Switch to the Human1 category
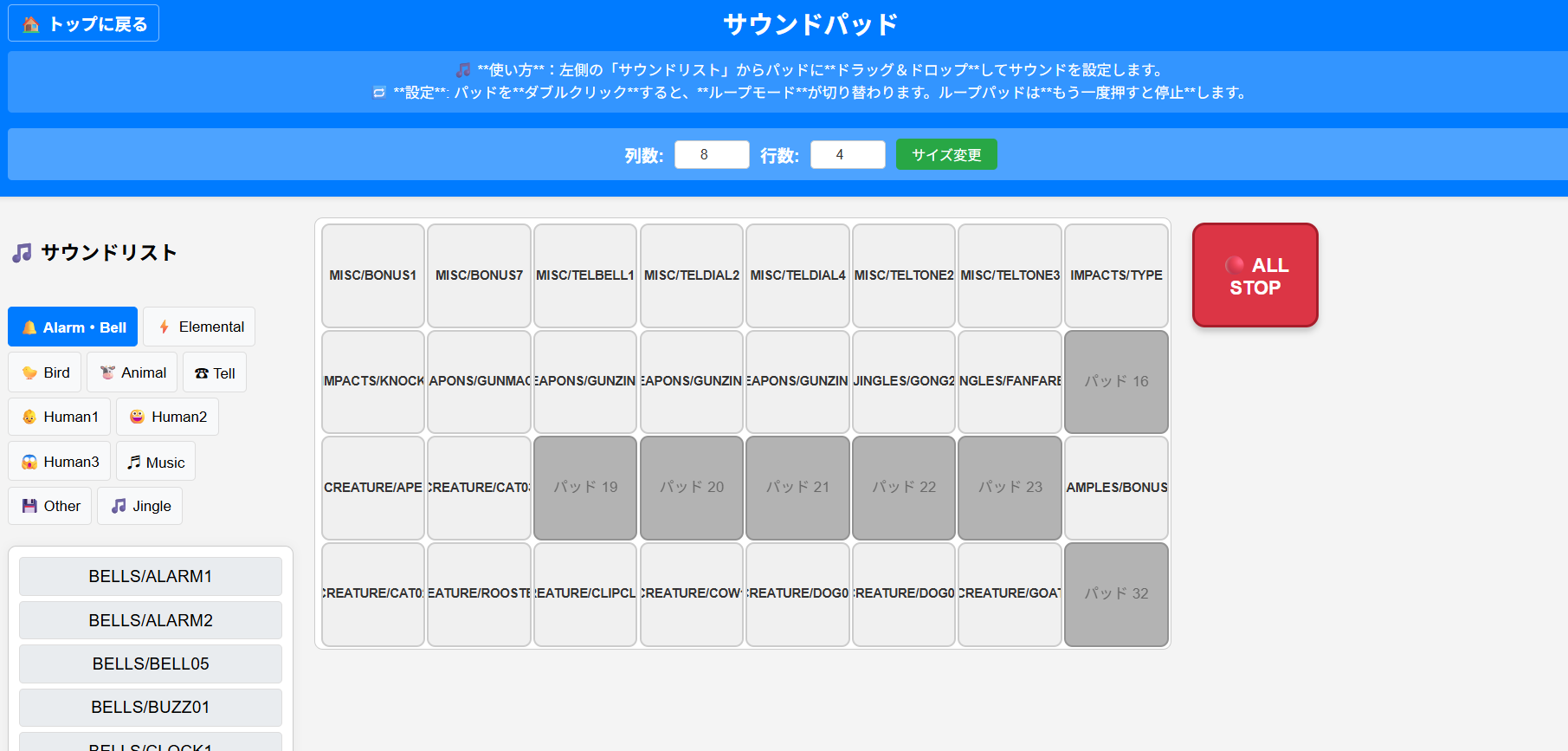The width and height of the screenshot is (1568, 751). click(x=60, y=417)
